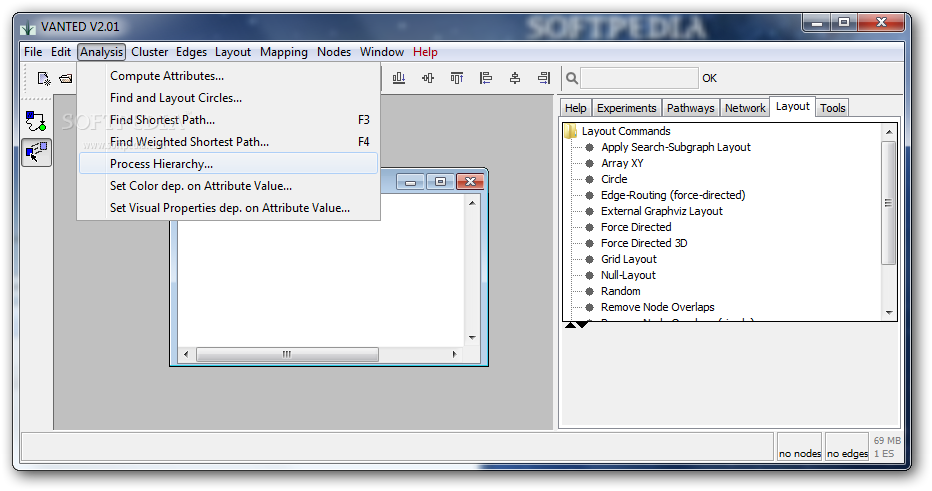Align nodes to left toolbar icon

(x=486, y=78)
